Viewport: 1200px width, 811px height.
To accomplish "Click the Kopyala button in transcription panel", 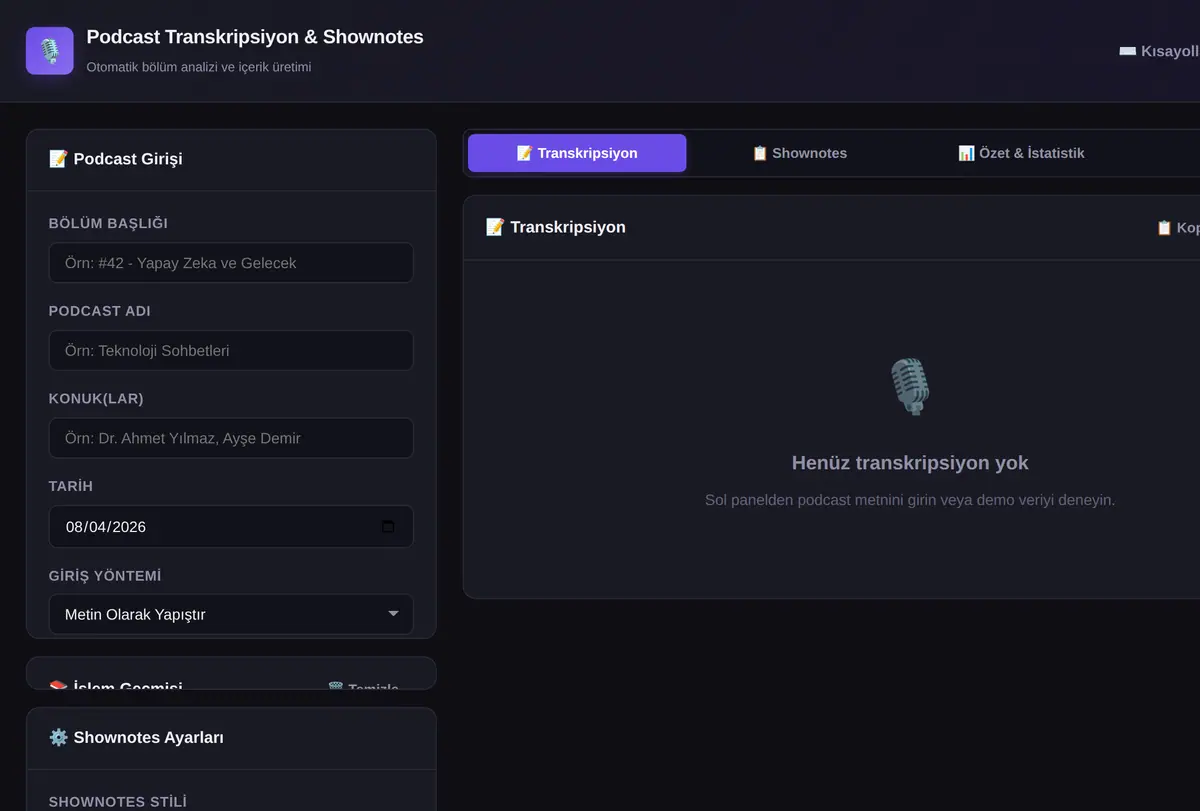I will (1178, 228).
